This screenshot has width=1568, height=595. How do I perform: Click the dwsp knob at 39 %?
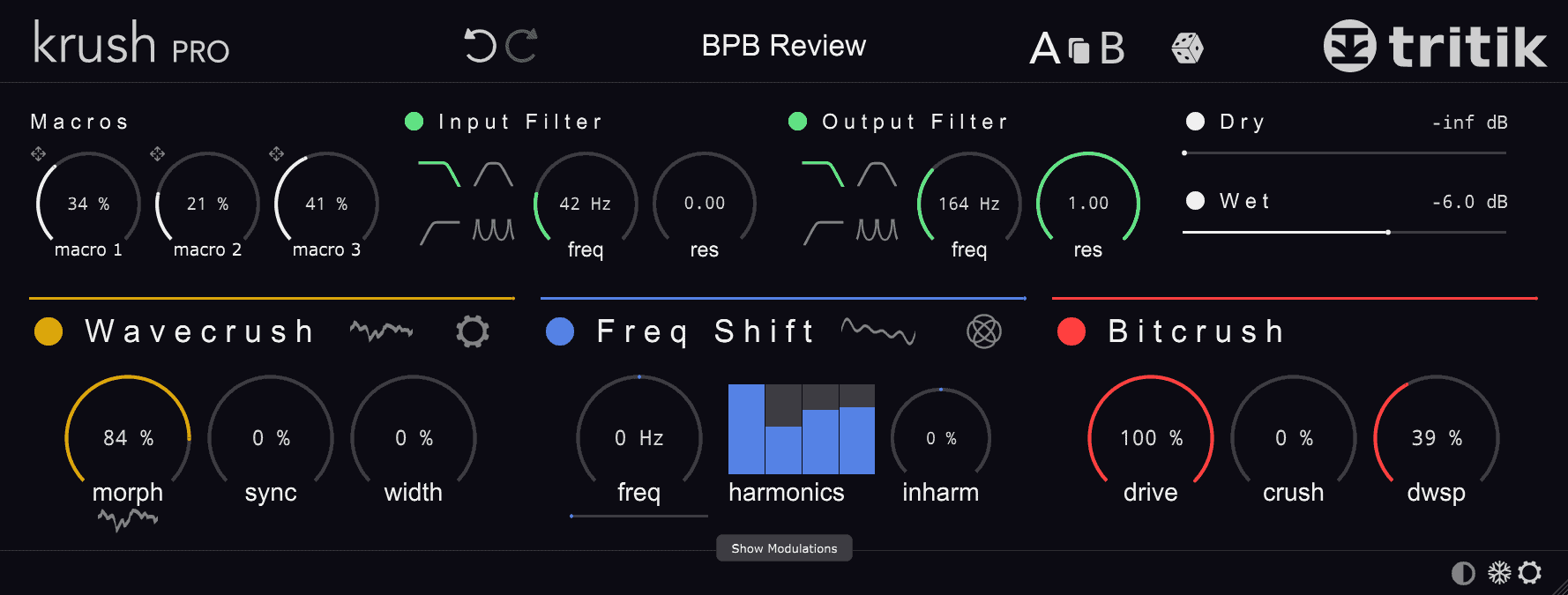(x=1437, y=437)
